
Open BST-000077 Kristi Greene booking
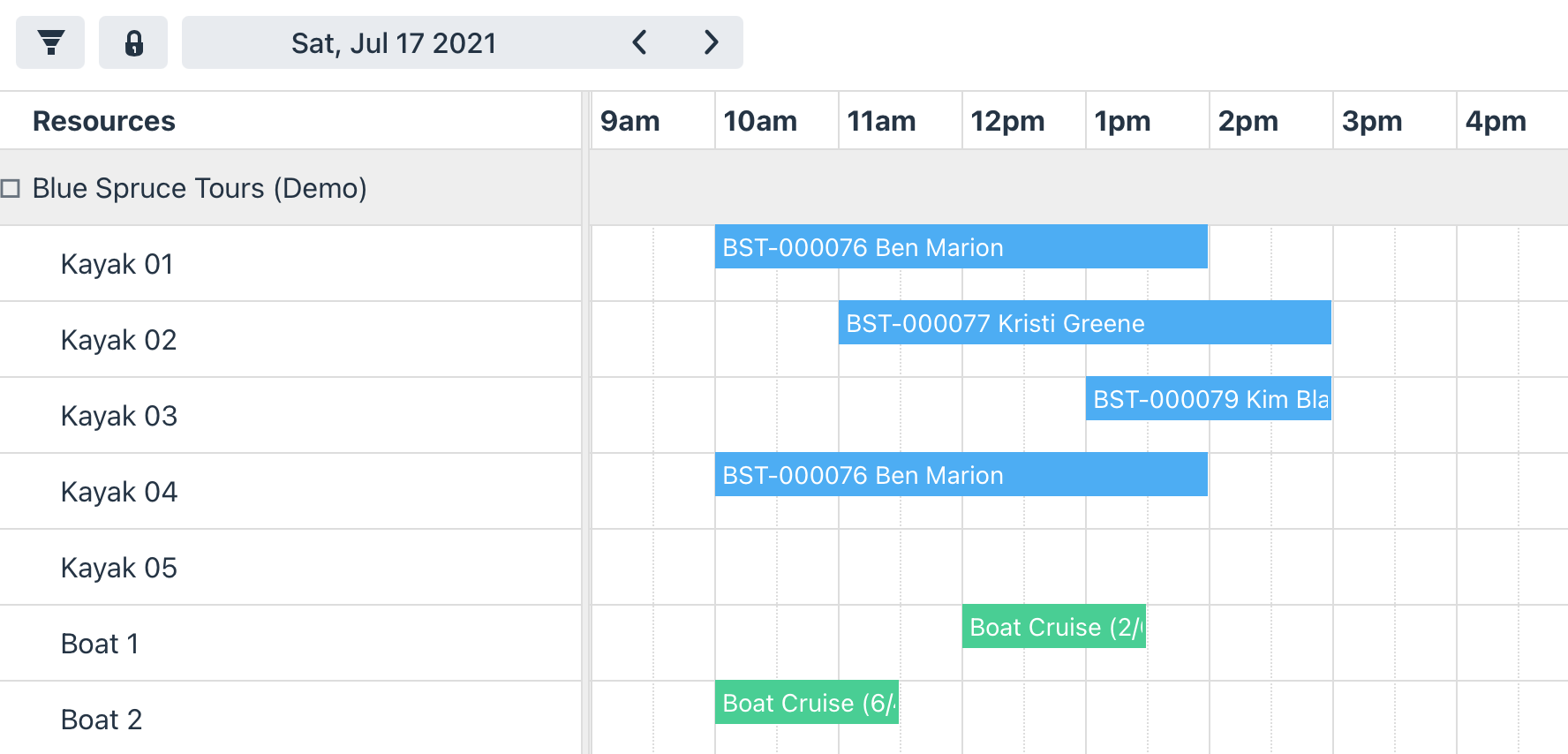(x=1085, y=322)
